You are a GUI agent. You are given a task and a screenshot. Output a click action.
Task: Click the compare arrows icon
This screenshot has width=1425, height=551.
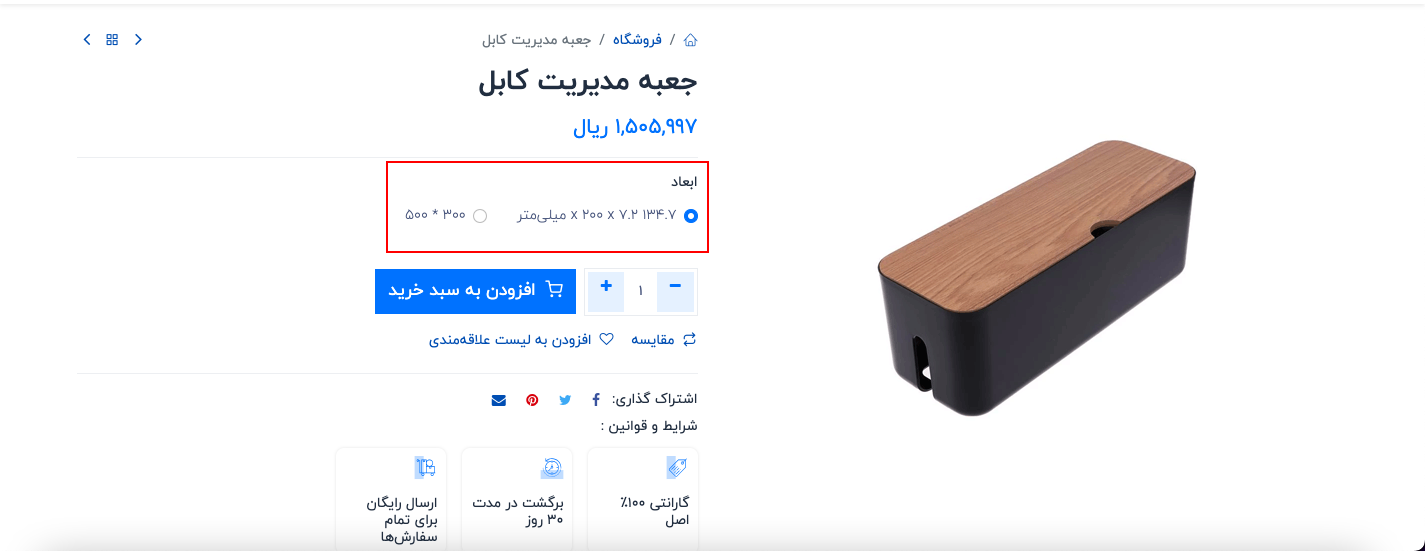690,340
